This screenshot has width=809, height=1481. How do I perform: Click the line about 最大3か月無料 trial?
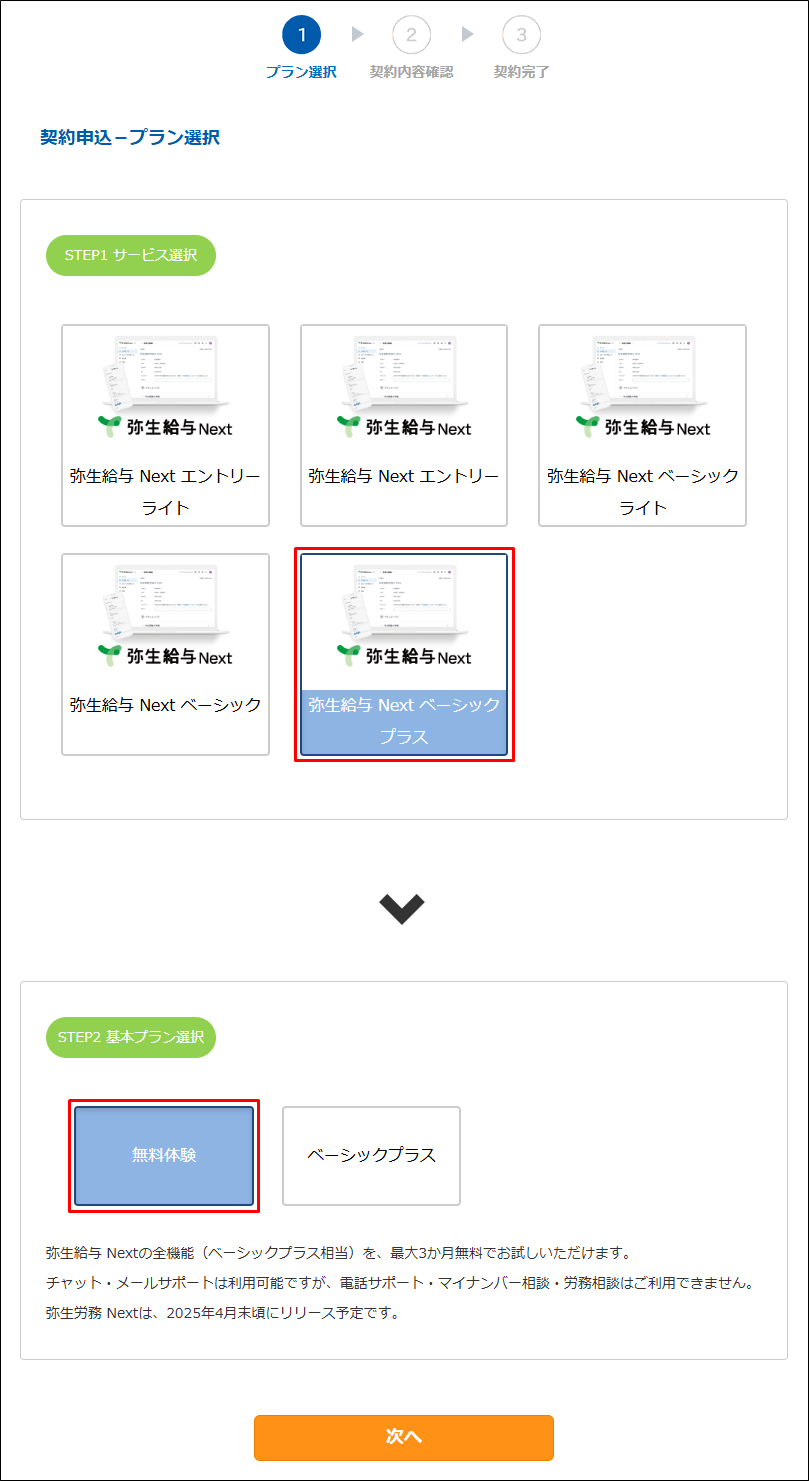tap(339, 1253)
